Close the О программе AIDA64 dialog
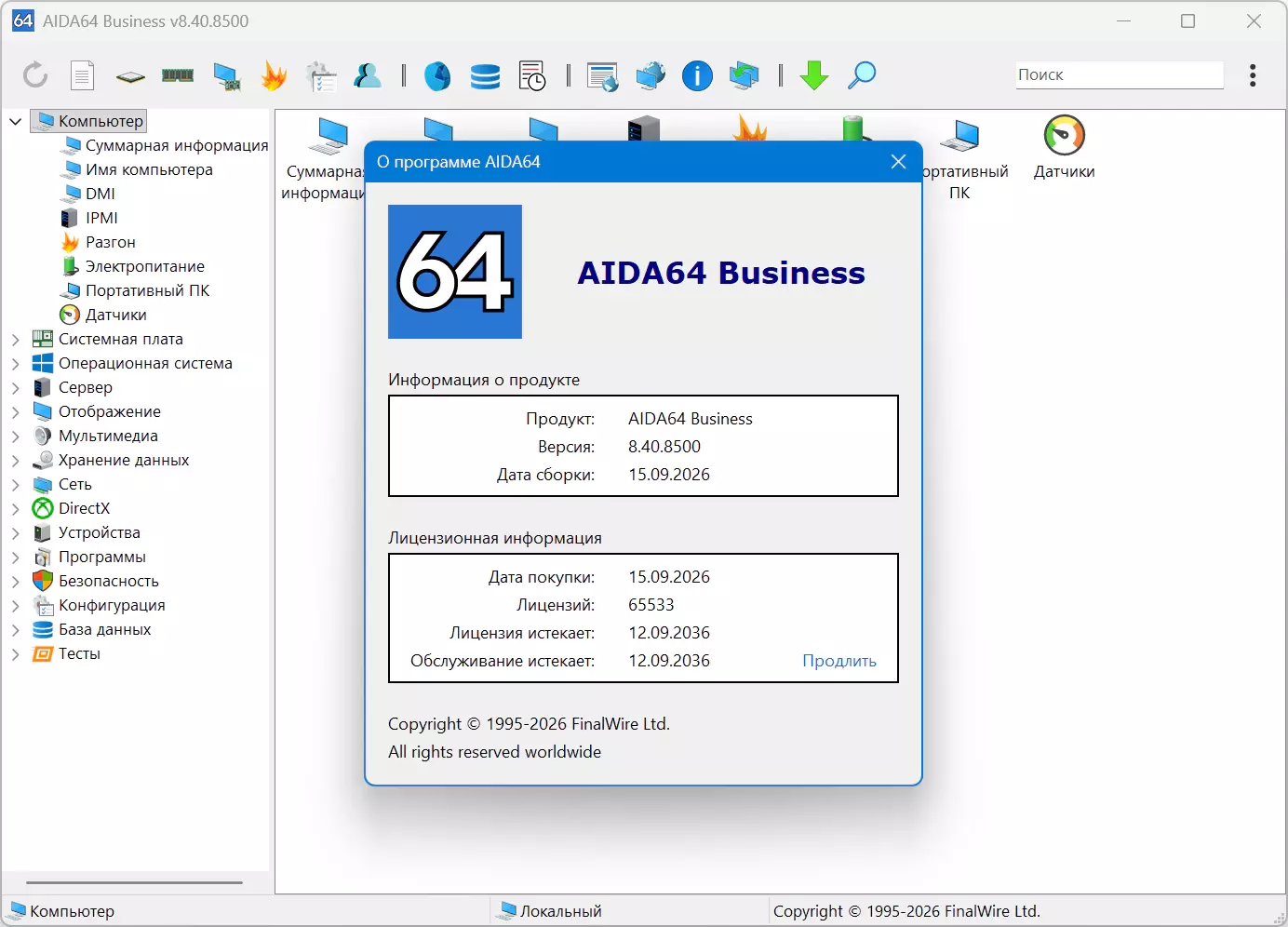The image size is (1288, 927). 898,162
